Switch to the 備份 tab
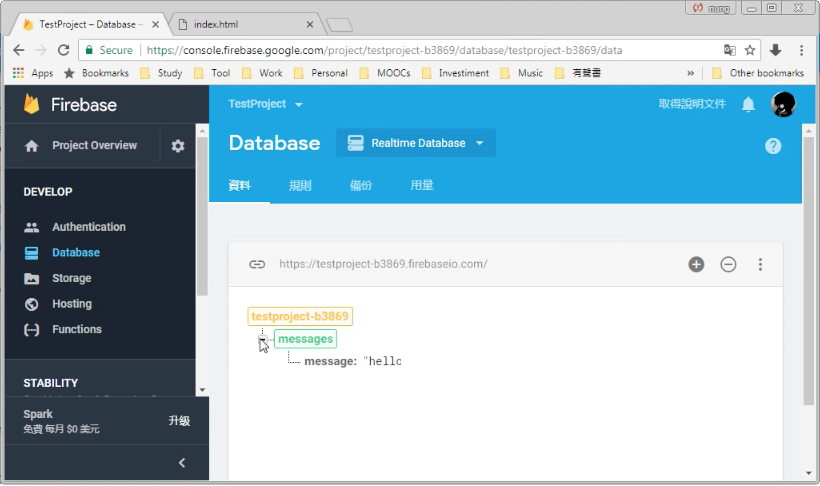 [361, 186]
